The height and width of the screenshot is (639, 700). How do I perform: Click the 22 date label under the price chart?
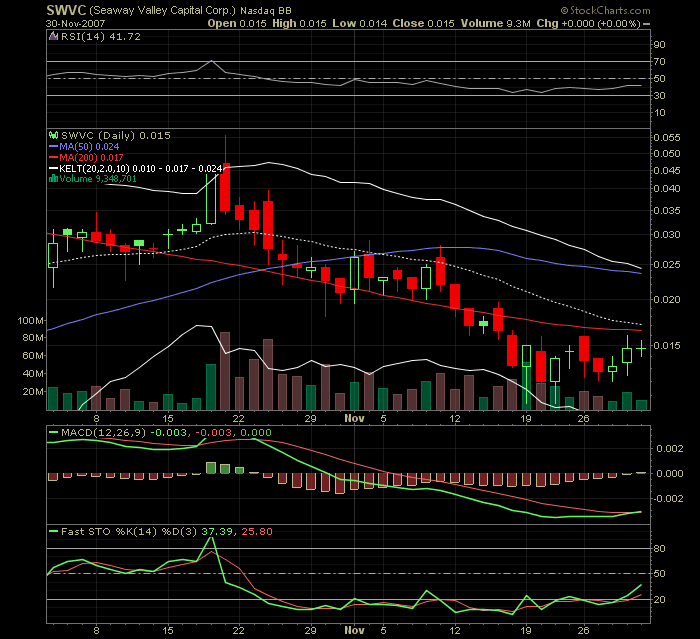[x=238, y=419]
